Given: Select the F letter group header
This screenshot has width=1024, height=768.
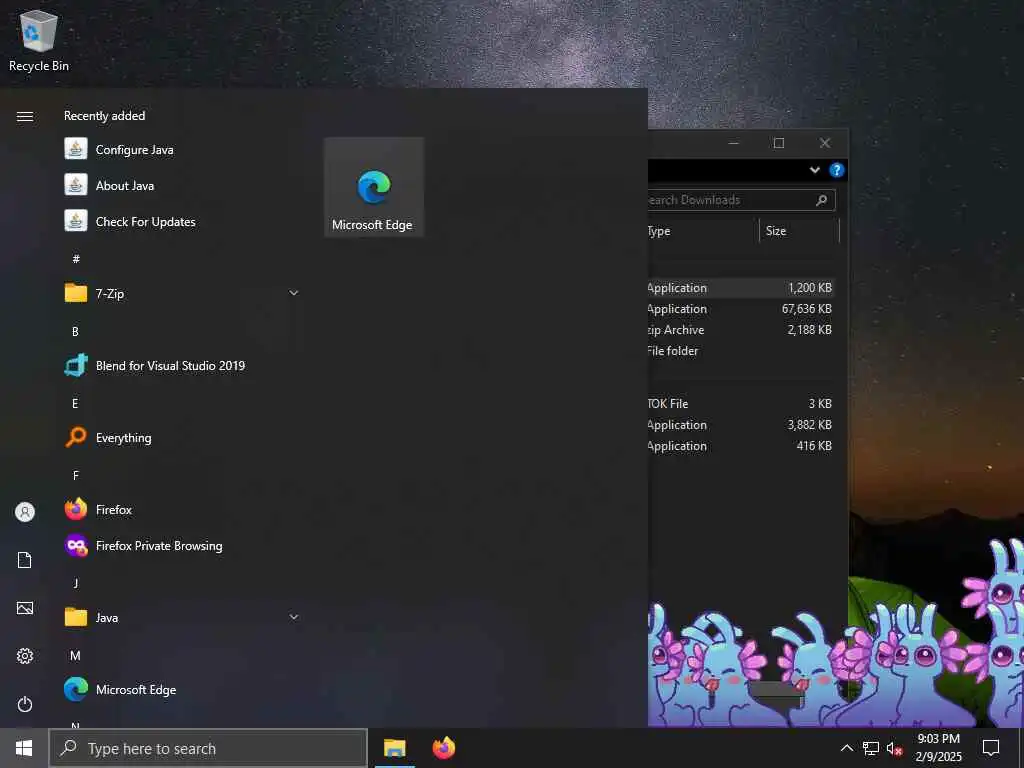Looking at the screenshot, I should pyautogui.click(x=76, y=475).
